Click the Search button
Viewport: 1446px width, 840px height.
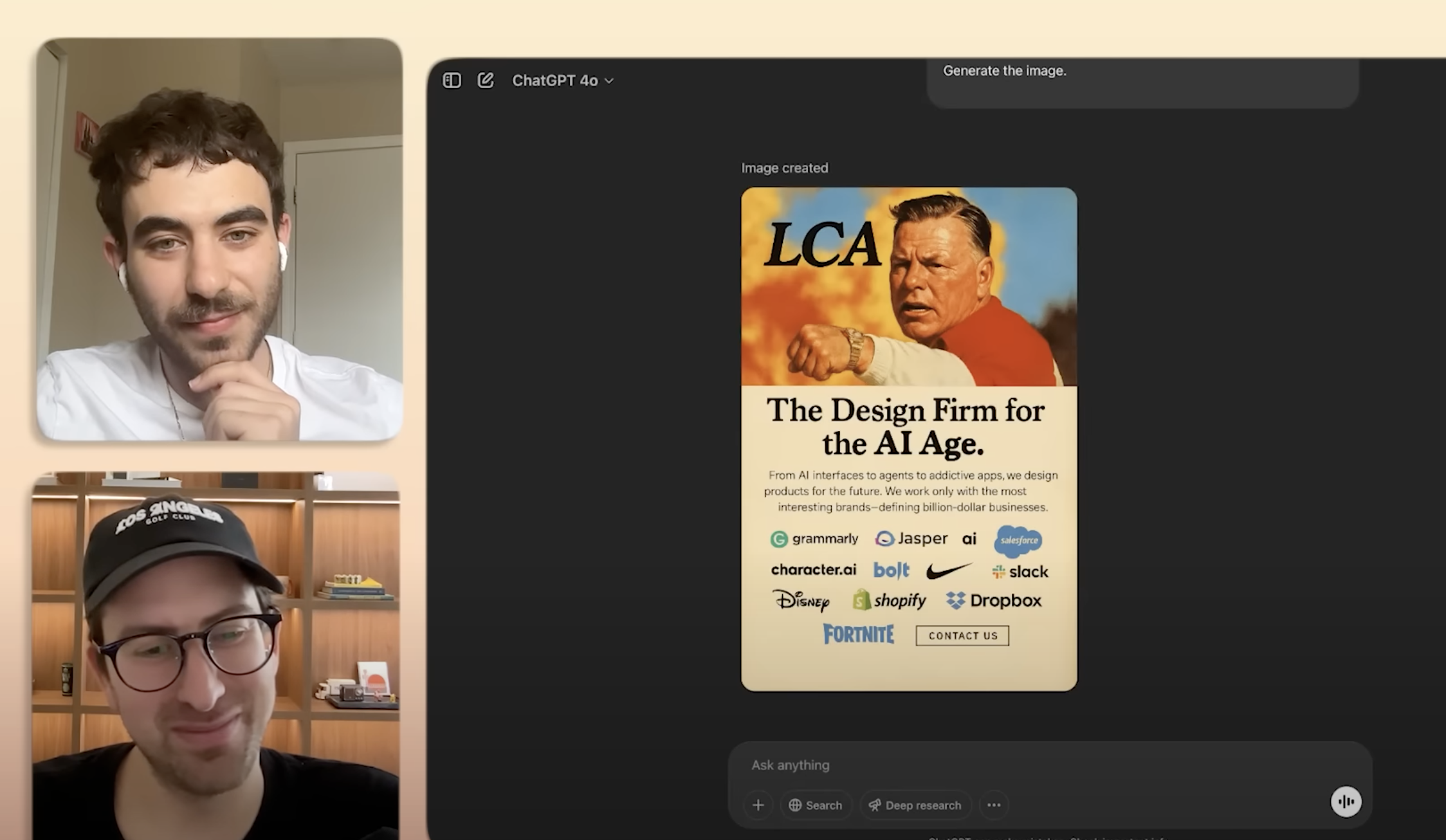pos(816,805)
